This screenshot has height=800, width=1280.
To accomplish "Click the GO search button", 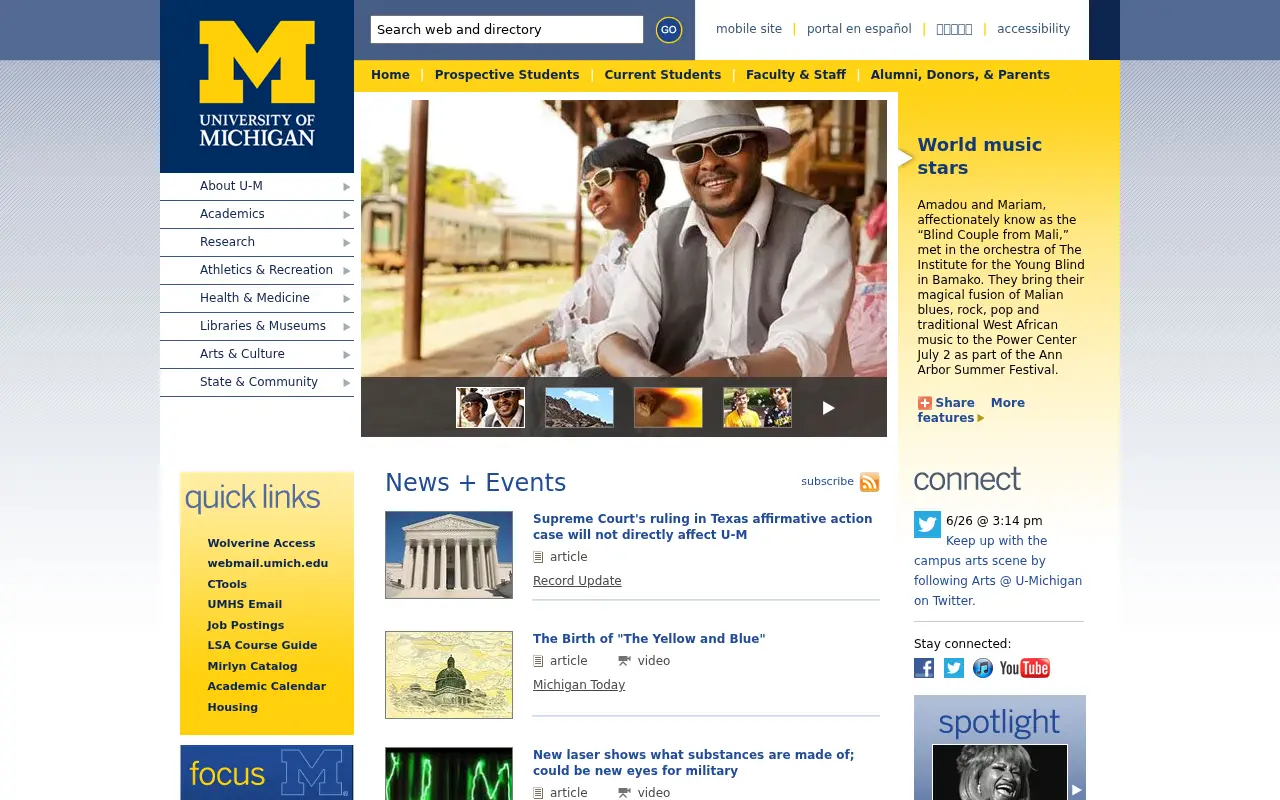I will pyautogui.click(x=669, y=30).
